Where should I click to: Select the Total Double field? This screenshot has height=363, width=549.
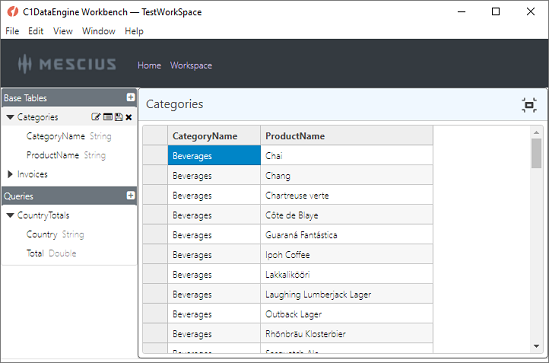pyautogui.click(x=51, y=253)
